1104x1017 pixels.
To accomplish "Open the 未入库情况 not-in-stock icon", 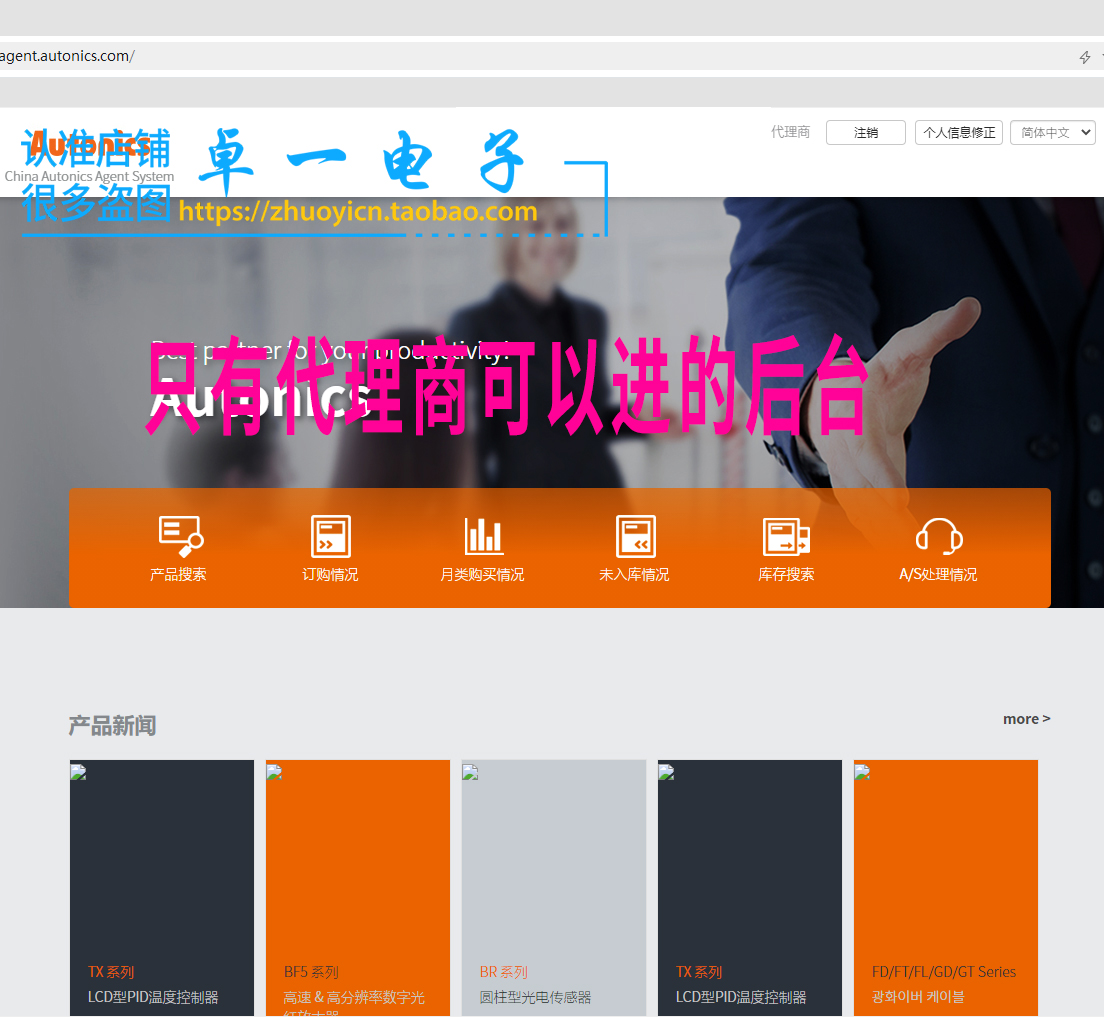I will (635, 537).
